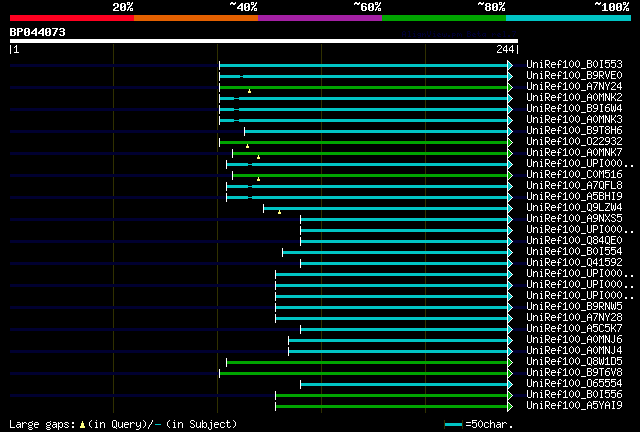Open the UniRef100_Q41592 hit label
This screenshot has width=640, height=432.
click(x=574, y=263)
